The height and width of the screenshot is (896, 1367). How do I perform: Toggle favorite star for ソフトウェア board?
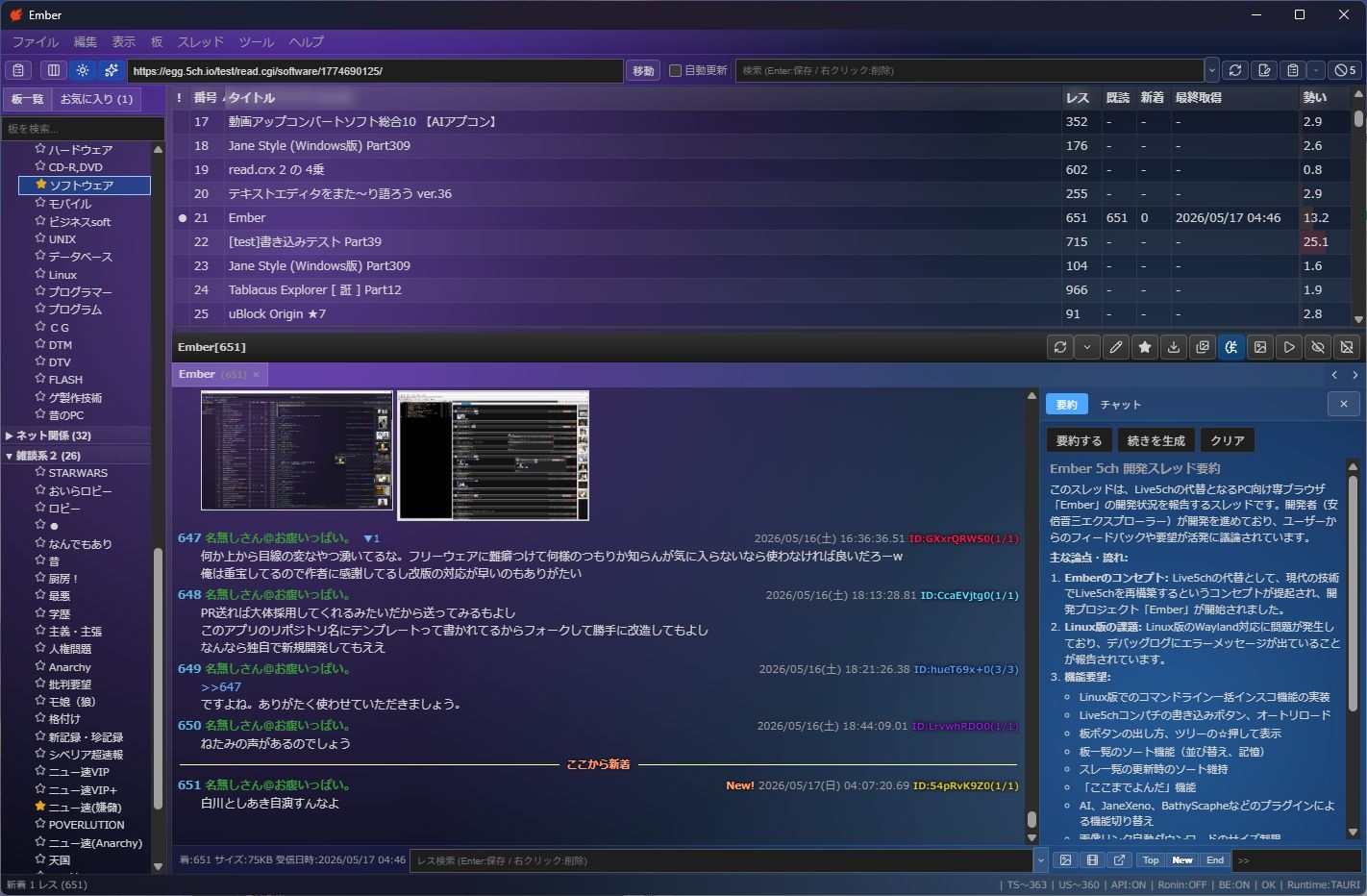coord(40,185)
